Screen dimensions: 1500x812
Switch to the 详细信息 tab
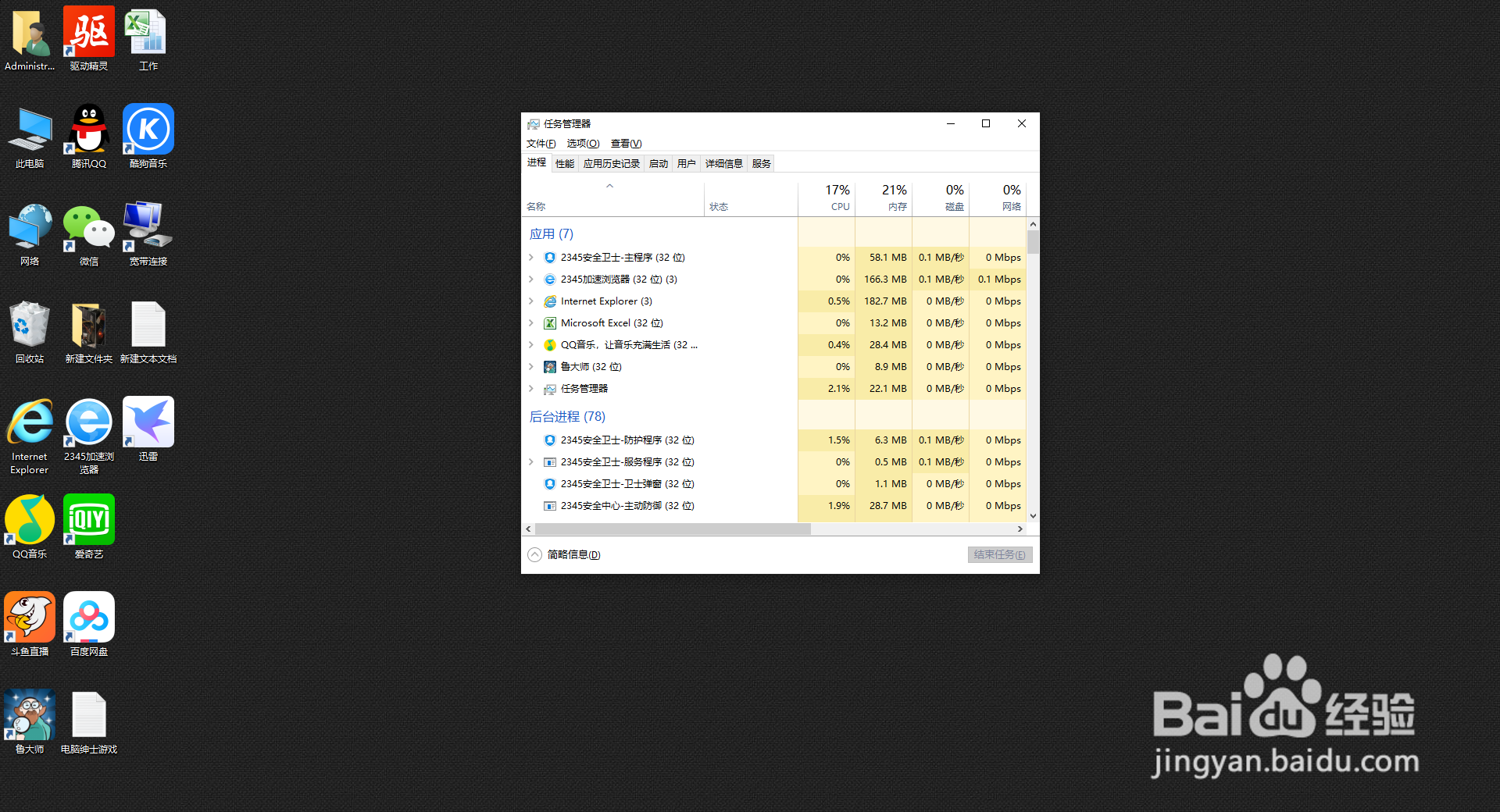724,164
